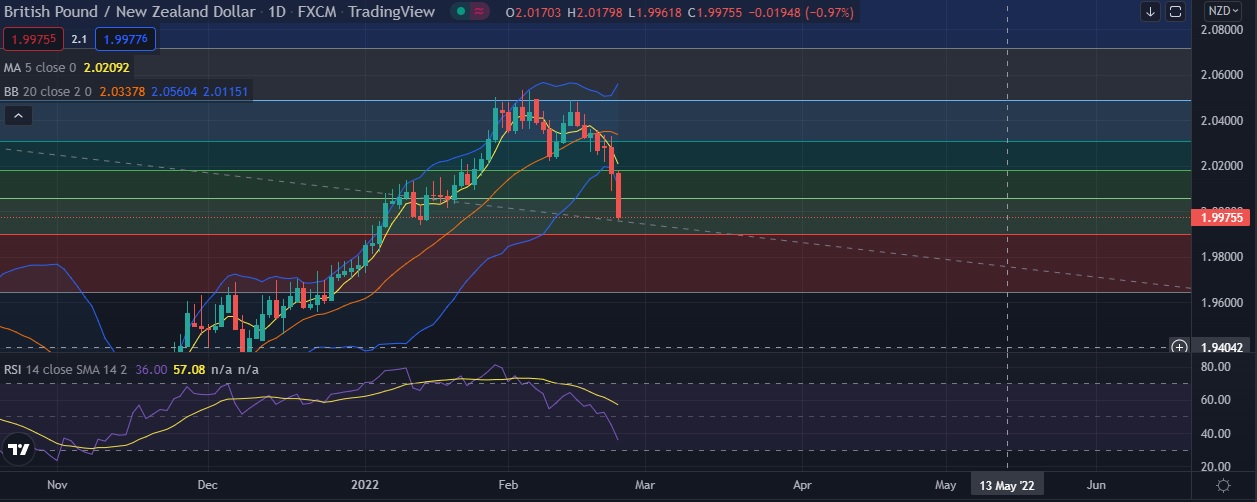This screenshot has height=502, width=1257.
Task: Select the RSI 14 close SMA 14 2 legend
Action: (x=66, y=369)
